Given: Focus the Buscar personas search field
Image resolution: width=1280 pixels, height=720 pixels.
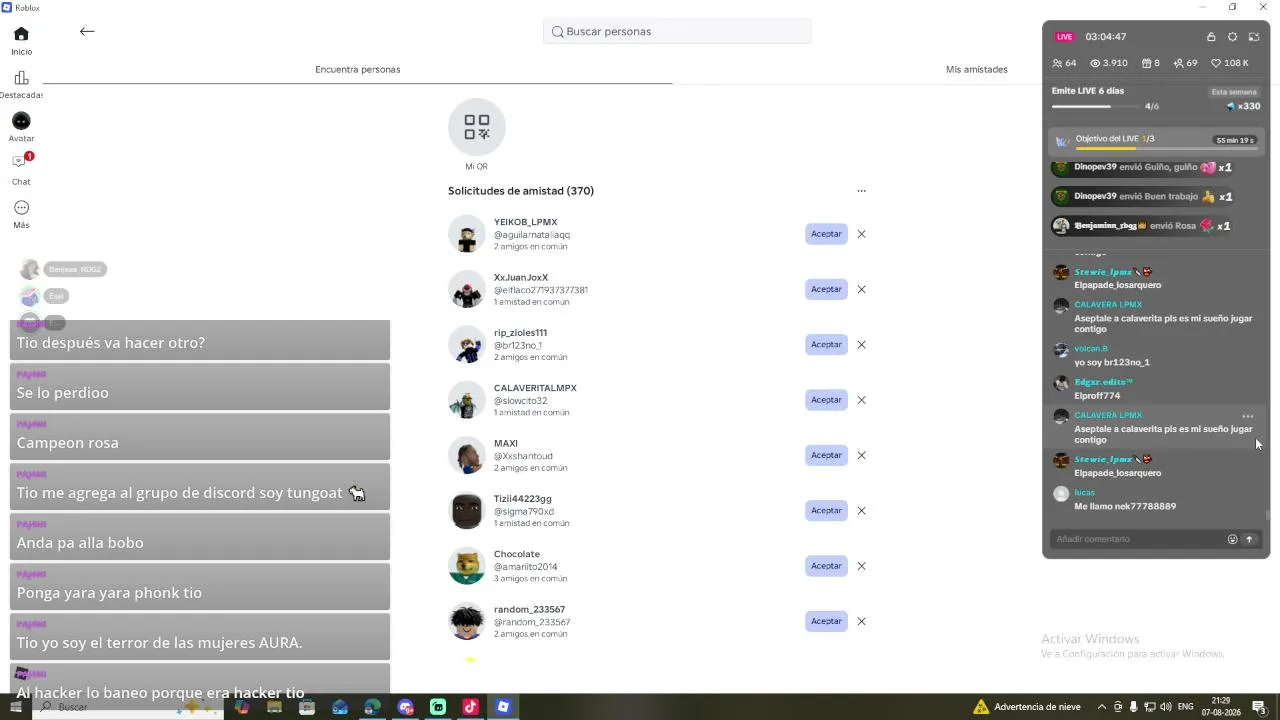Looking at the screenshot, I should click(x=677, y=31).
